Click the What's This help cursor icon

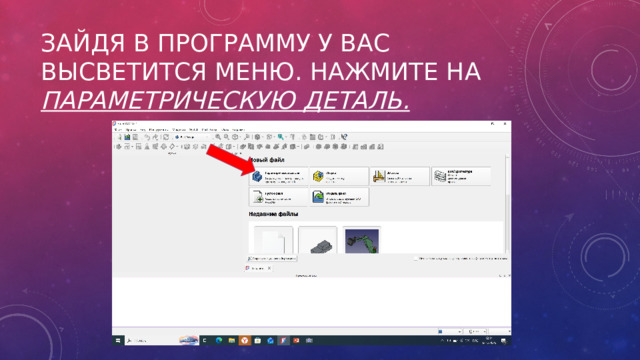344,137
